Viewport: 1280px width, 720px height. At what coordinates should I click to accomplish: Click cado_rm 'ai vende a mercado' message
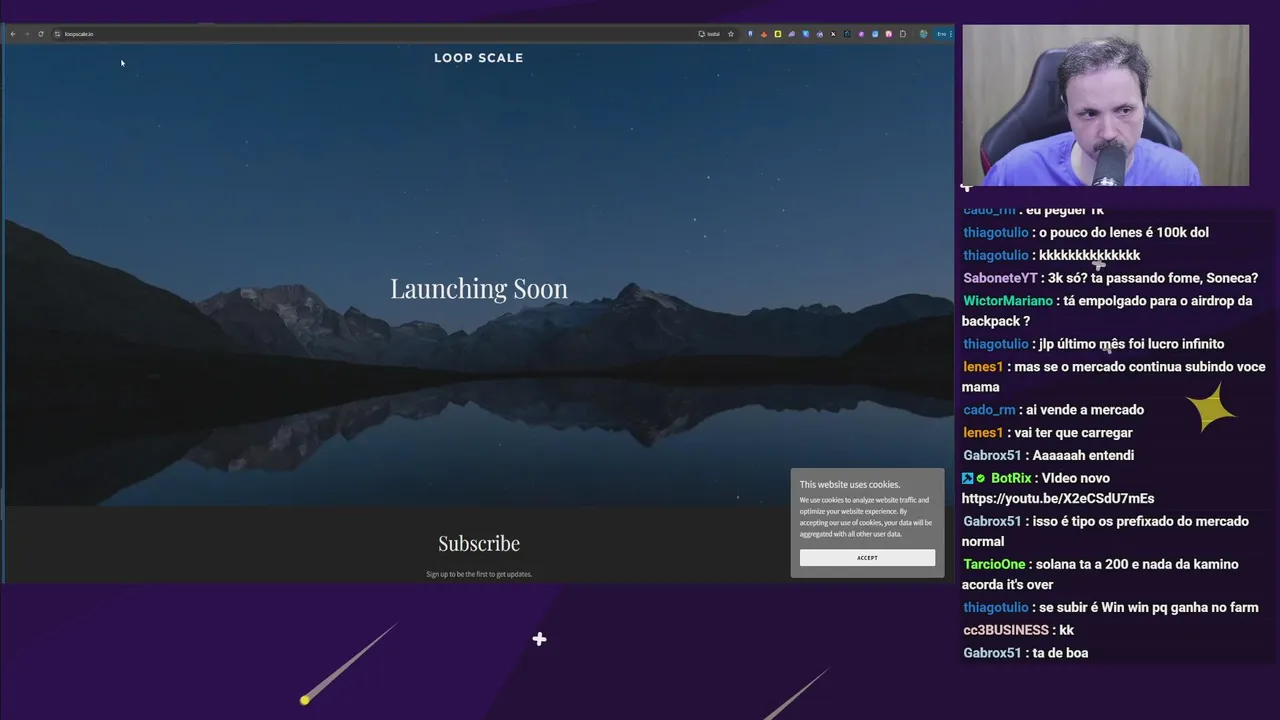pos(1085,409)
